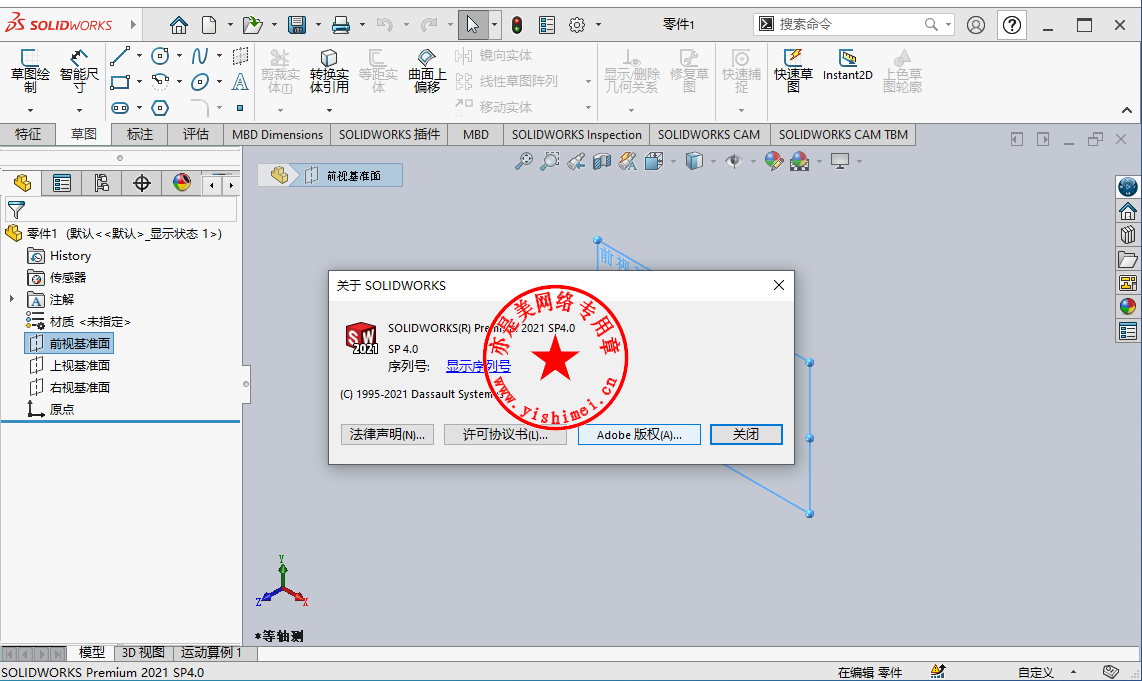1142x681 pixels.
Task: Select the Smart Dimension (智能尺寸) tool
Action: coord(79,71)
